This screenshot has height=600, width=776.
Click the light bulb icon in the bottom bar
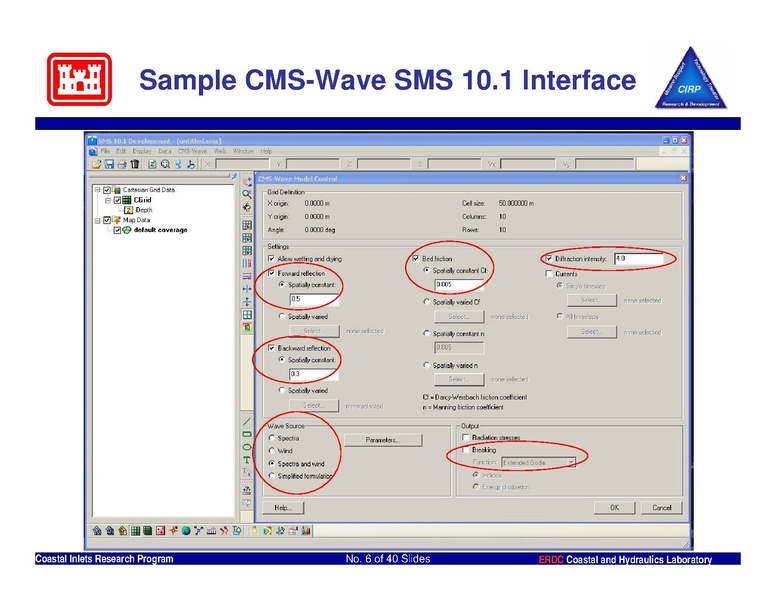[254, 531]
